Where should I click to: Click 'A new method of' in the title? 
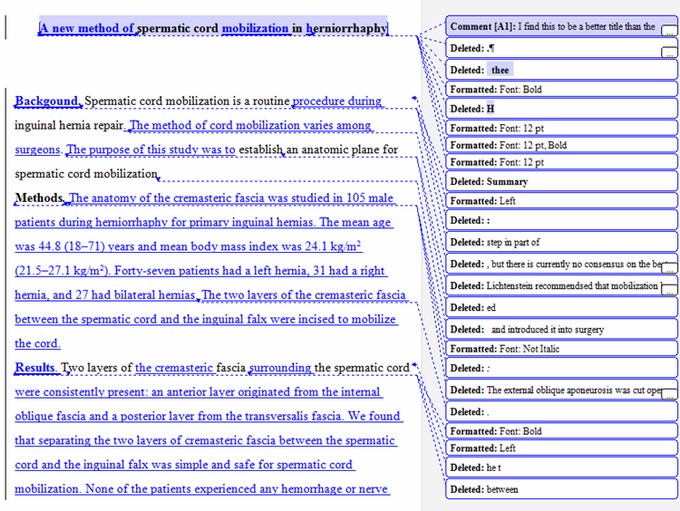click(87, 28)
